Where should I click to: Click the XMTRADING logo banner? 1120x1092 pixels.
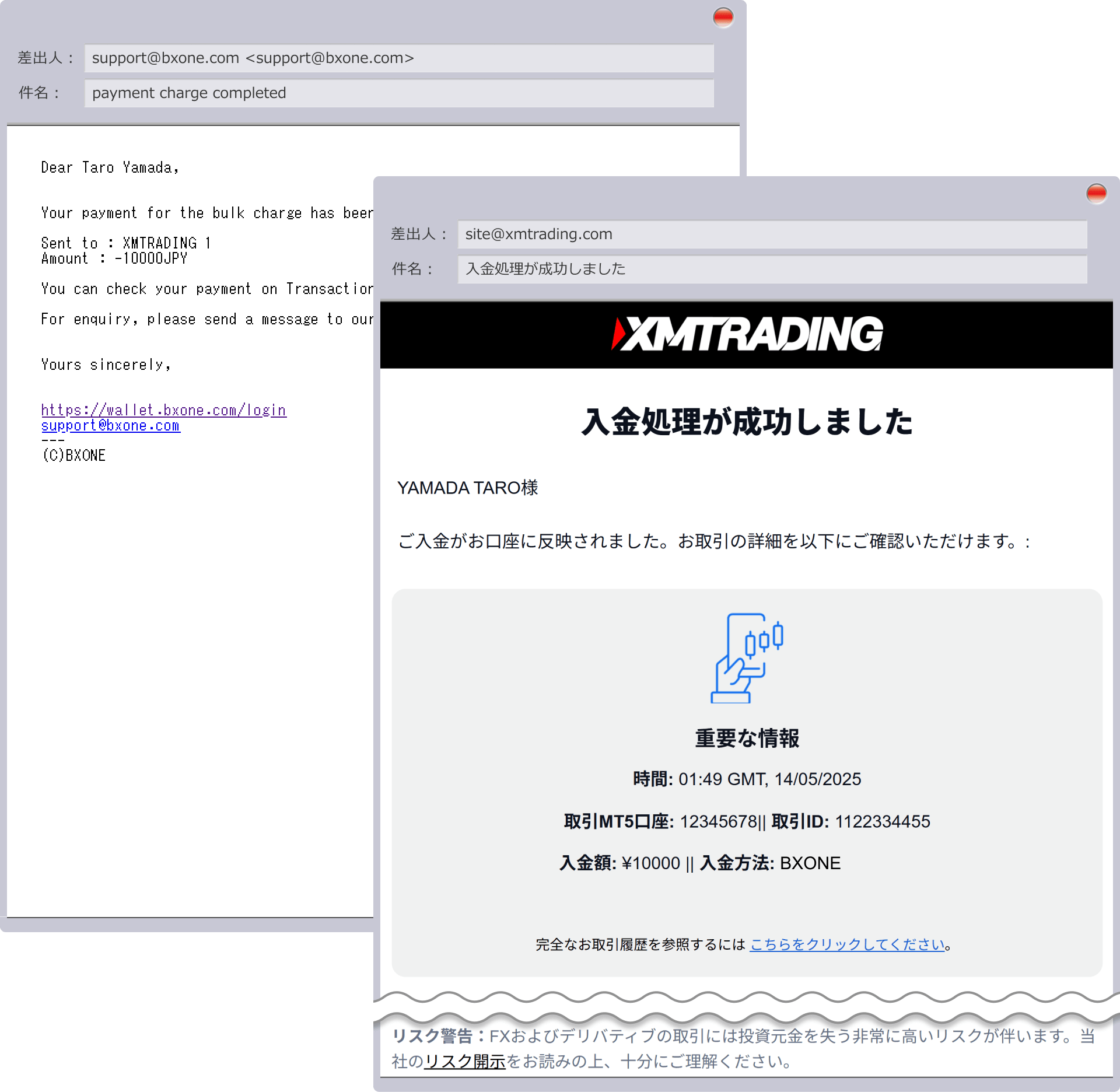pyautogui.click(x=747, y=334)
